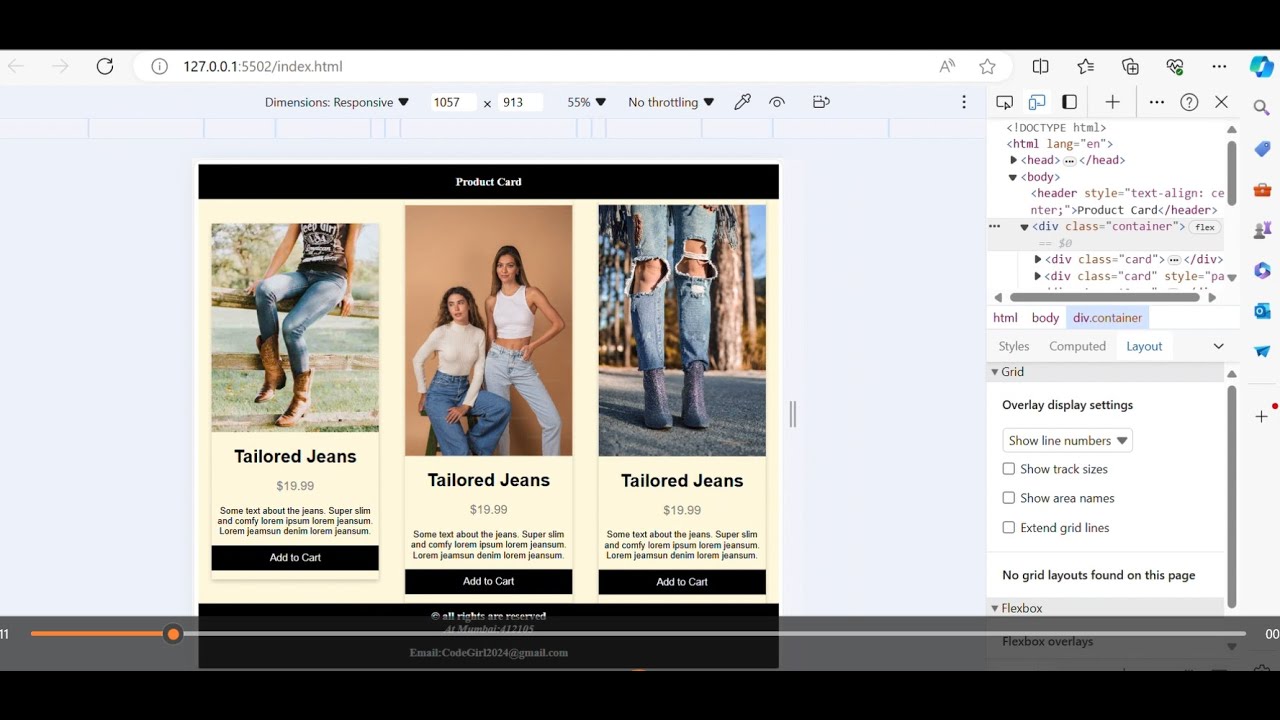Click Add to Cart on middle product card
The image size is (1280, 720).
pyautogui.click(x=488, y=582)
